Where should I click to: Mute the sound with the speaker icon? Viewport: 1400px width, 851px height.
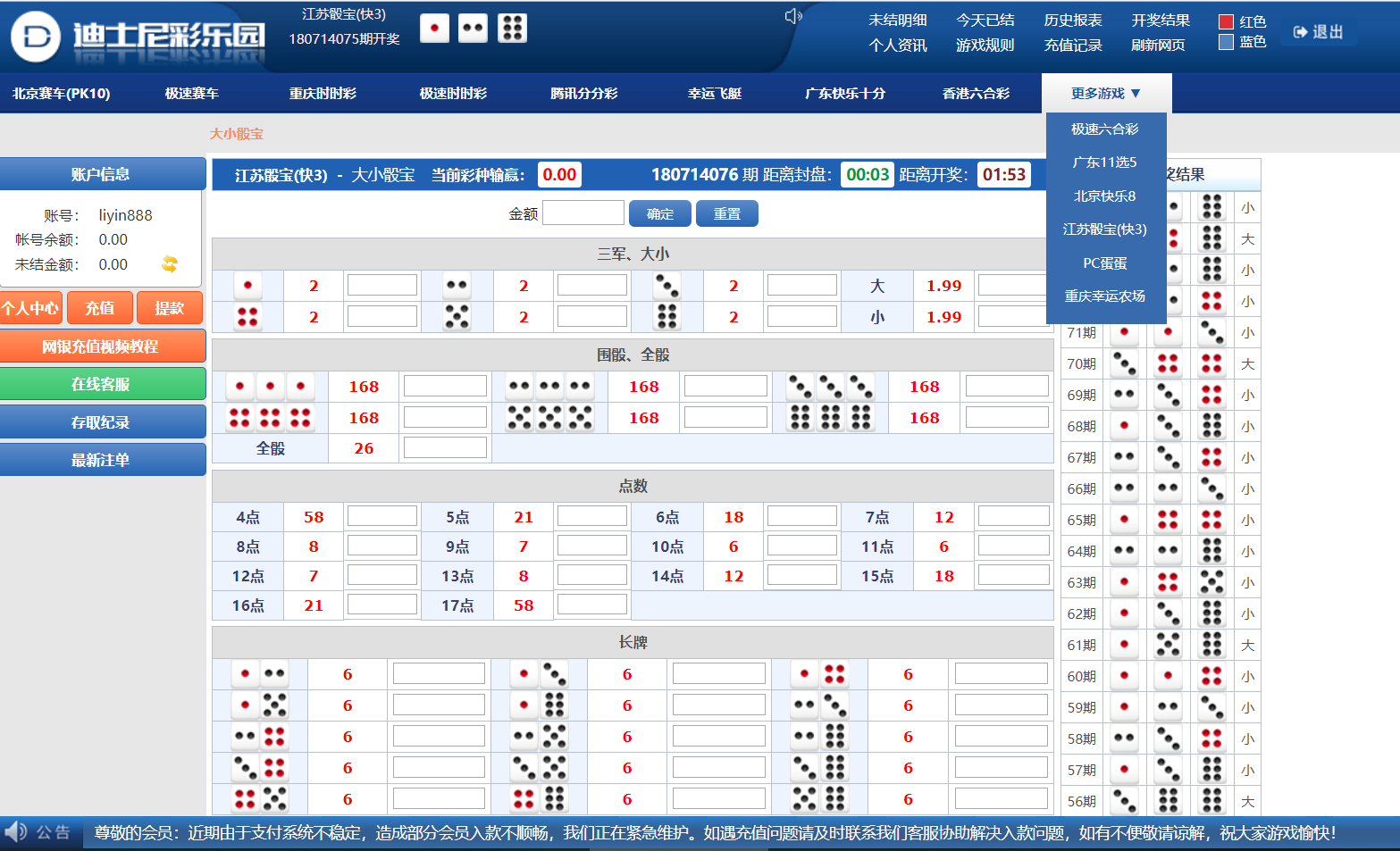[792, 16]
